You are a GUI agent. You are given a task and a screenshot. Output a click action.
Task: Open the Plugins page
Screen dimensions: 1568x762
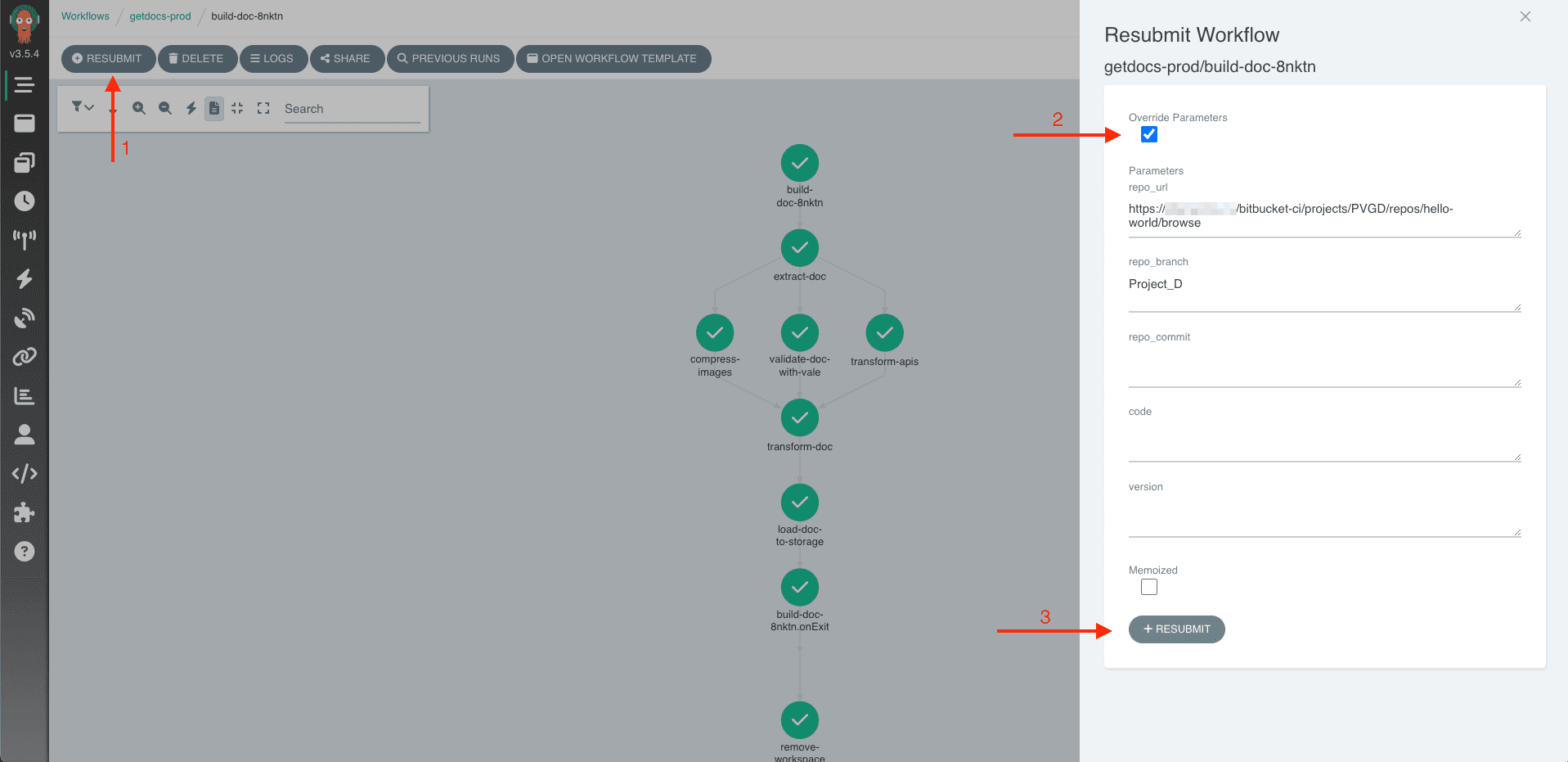25,512
